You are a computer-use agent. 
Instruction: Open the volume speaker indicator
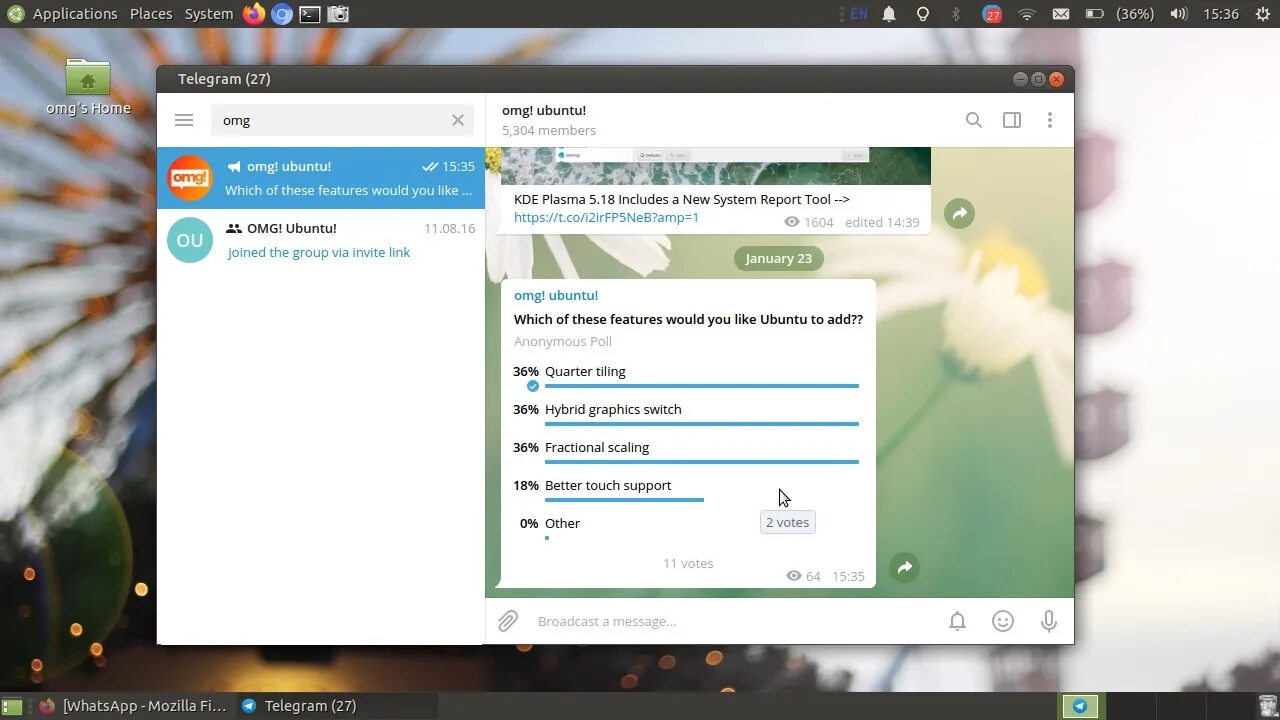1179,14
